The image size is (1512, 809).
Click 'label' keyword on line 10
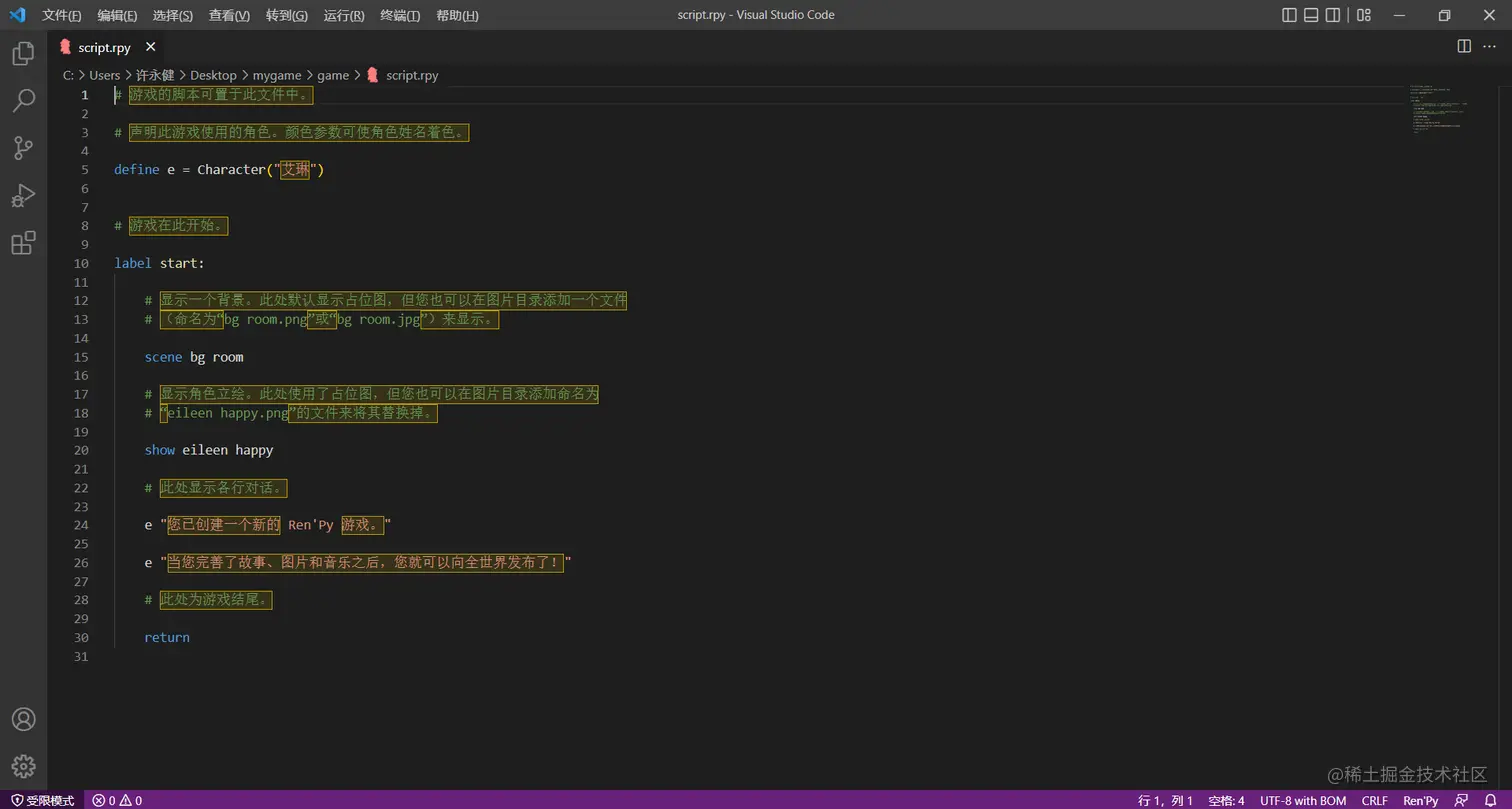(133, 263)
